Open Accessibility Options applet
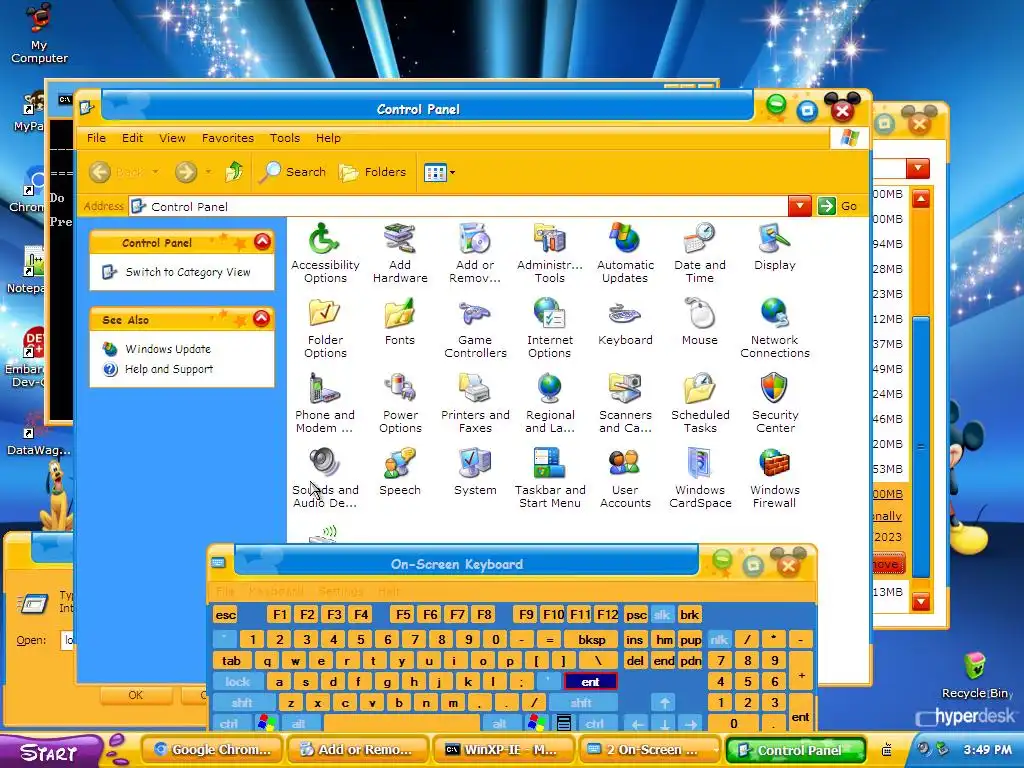 point(325,253)
